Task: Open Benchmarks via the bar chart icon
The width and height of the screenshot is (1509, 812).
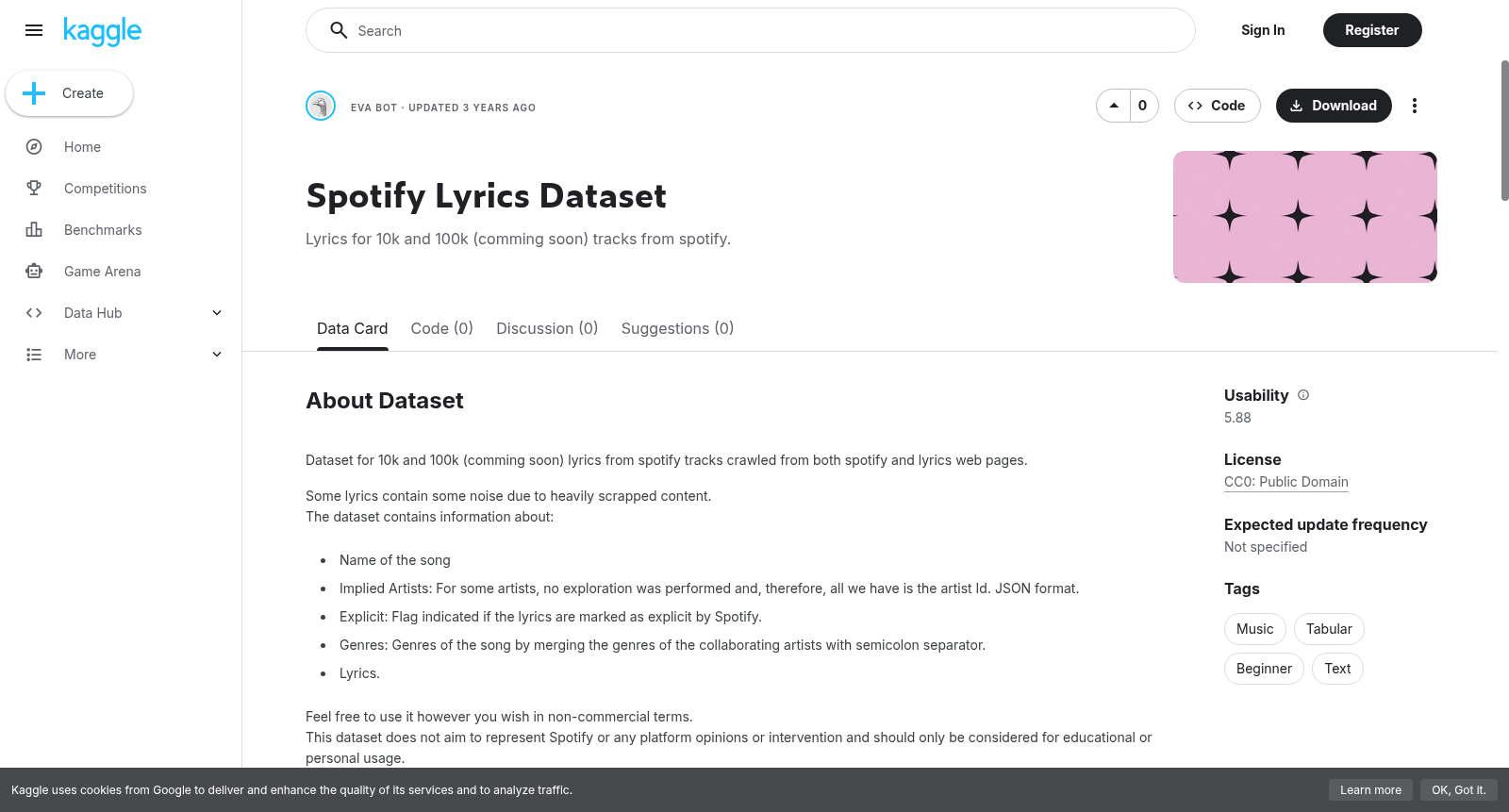Action: [x=34, y=230]
